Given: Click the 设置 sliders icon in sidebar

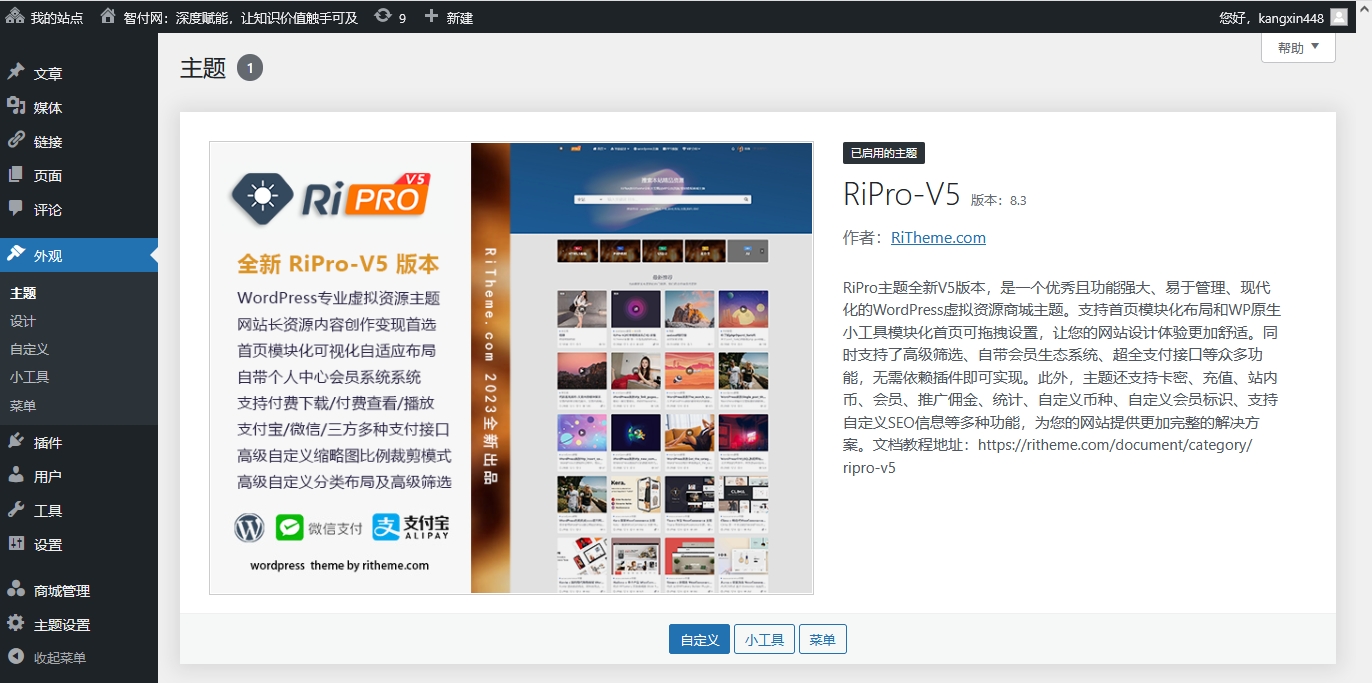Looking at the screenshot, I should coord(16,543).
